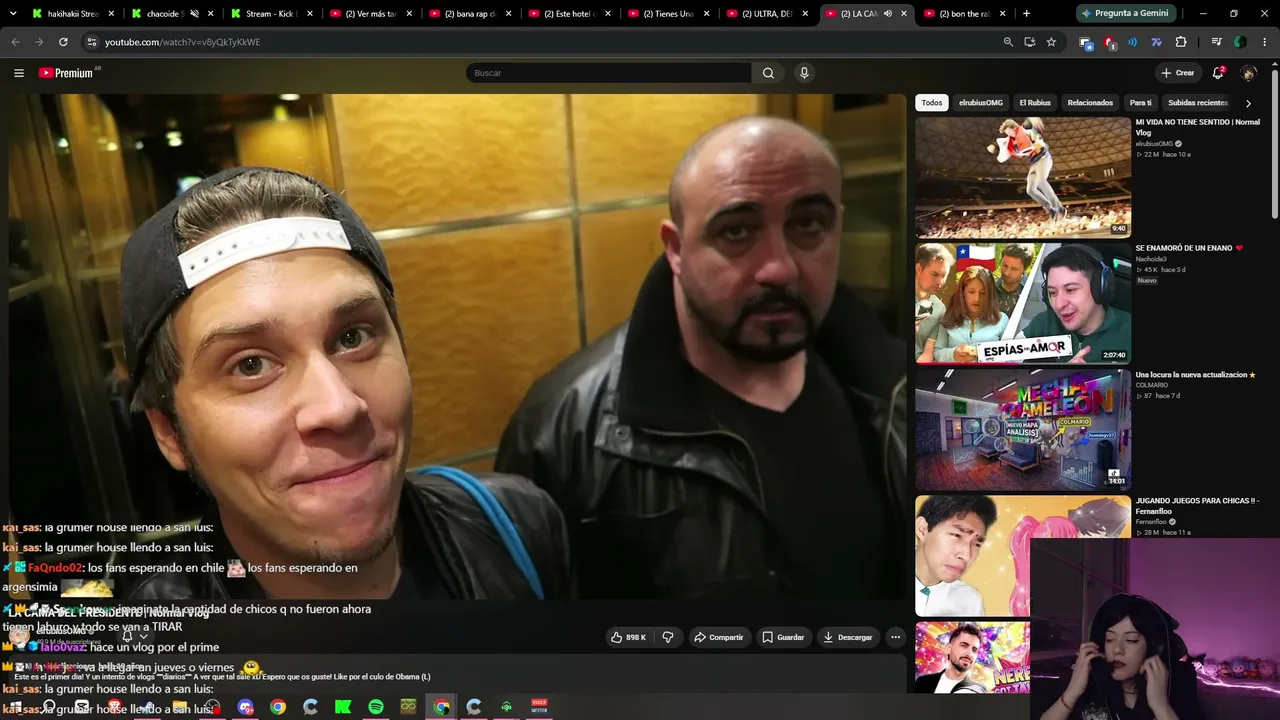The height and width of the screenshot is (720, 1280).
Task: Install app icon in the address bar
Action: [x=1030, y=42]
